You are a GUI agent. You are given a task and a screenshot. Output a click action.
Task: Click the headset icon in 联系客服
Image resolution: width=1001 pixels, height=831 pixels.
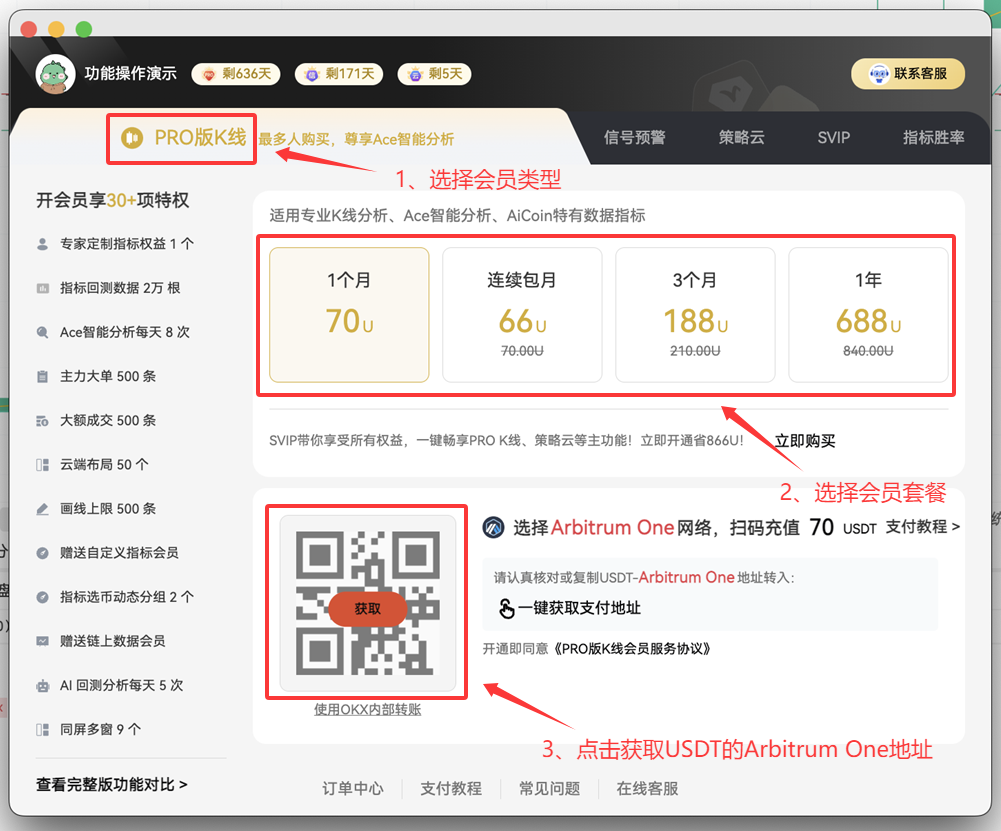879,74
